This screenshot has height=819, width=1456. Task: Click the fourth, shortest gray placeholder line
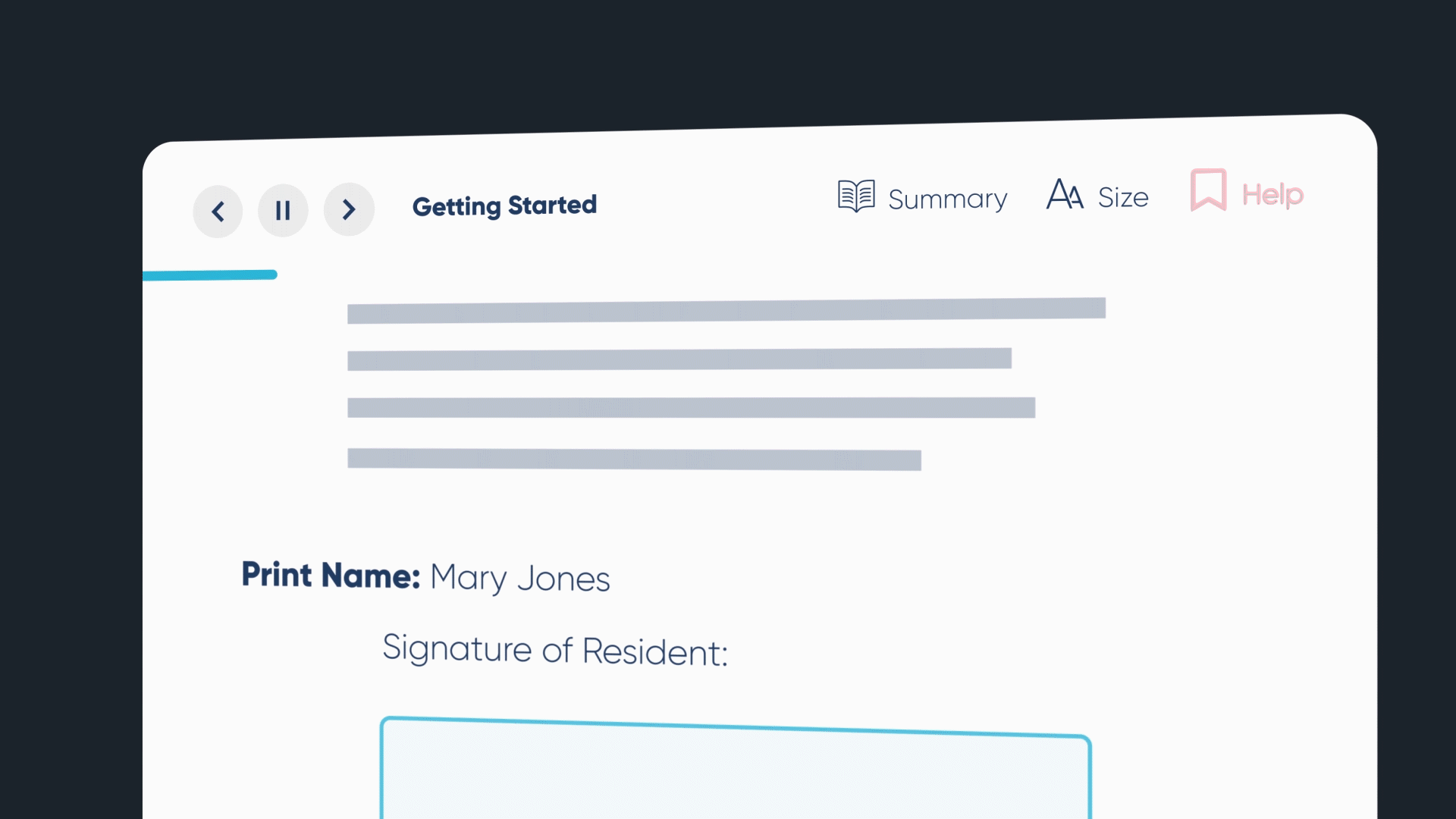point(634,459)
